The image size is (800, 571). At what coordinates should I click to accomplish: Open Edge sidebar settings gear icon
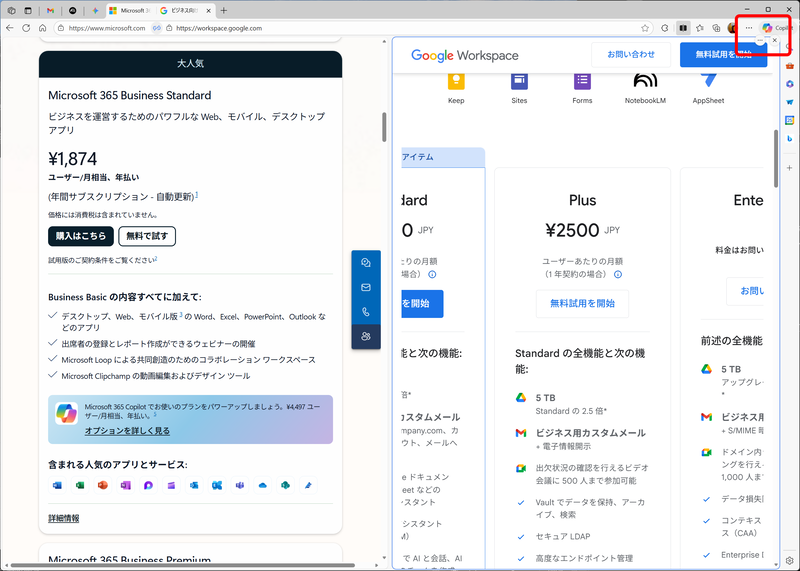click(790, 560)
